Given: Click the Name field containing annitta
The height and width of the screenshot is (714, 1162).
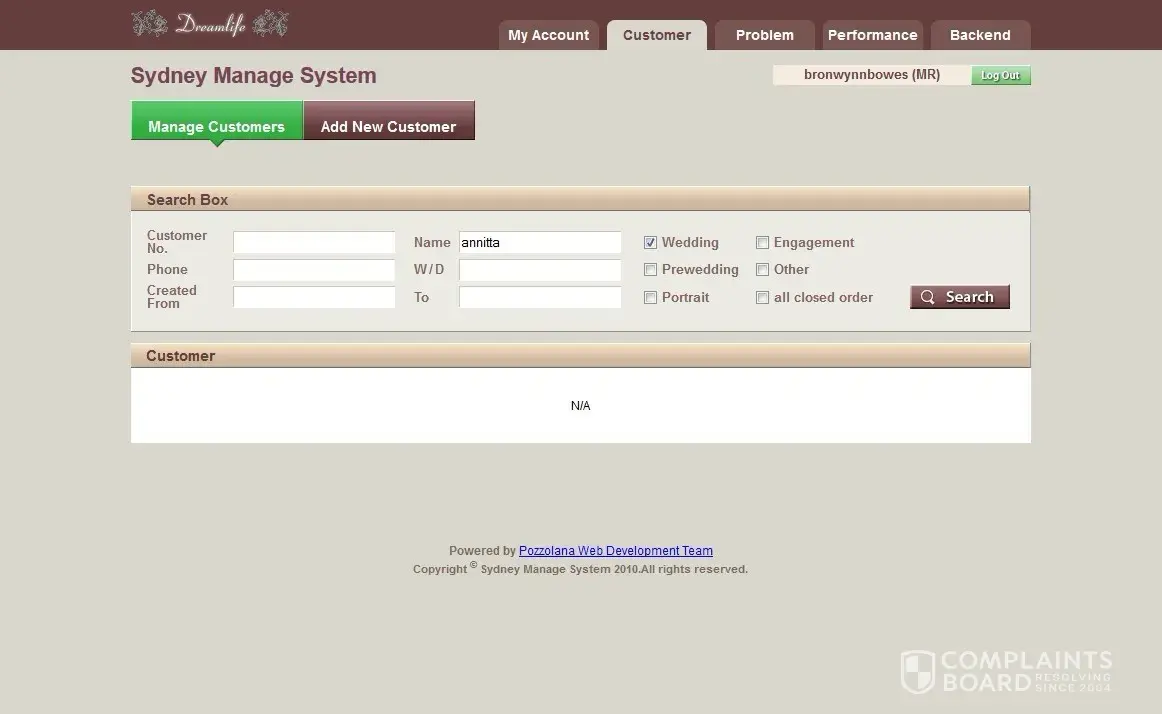Looking at the screenshot, I should click(539, 243).
